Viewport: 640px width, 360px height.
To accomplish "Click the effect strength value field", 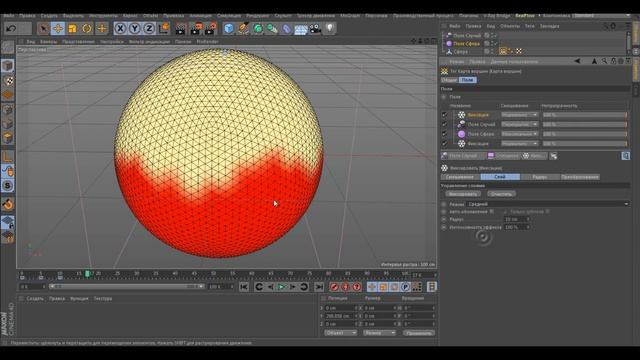I will (517, 227).
